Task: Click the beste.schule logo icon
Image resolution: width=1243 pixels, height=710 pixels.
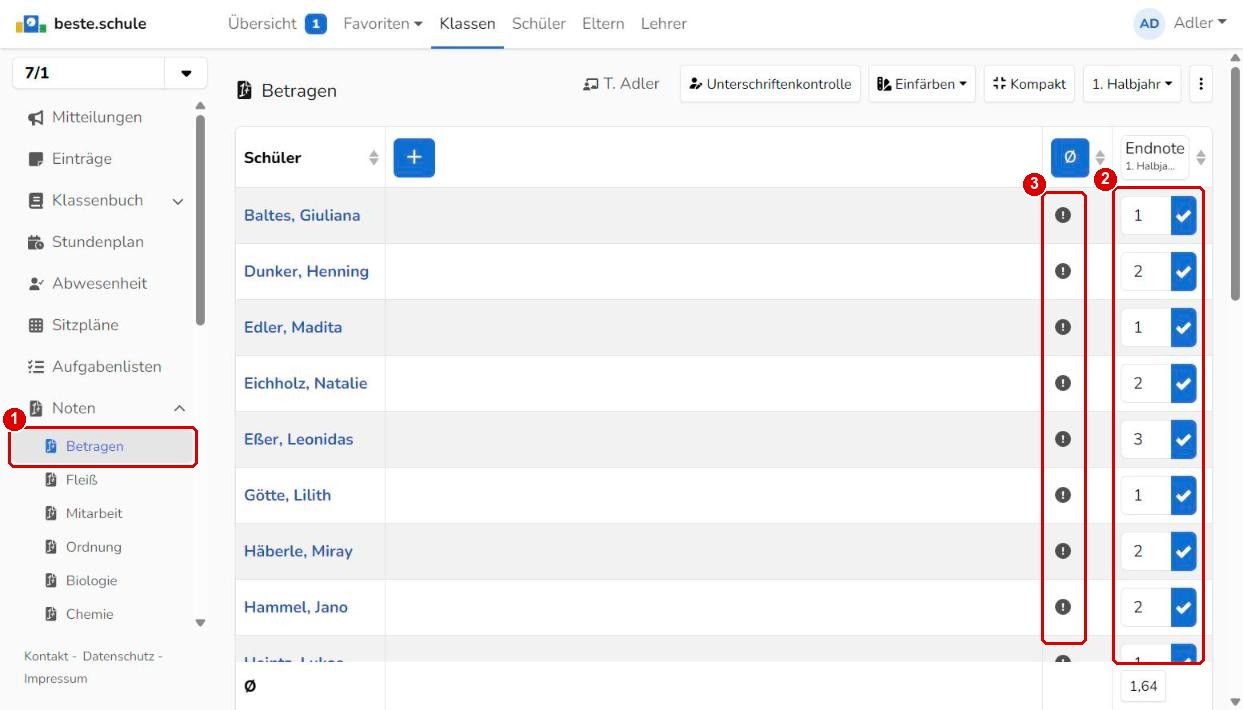Action: point(31,23)
